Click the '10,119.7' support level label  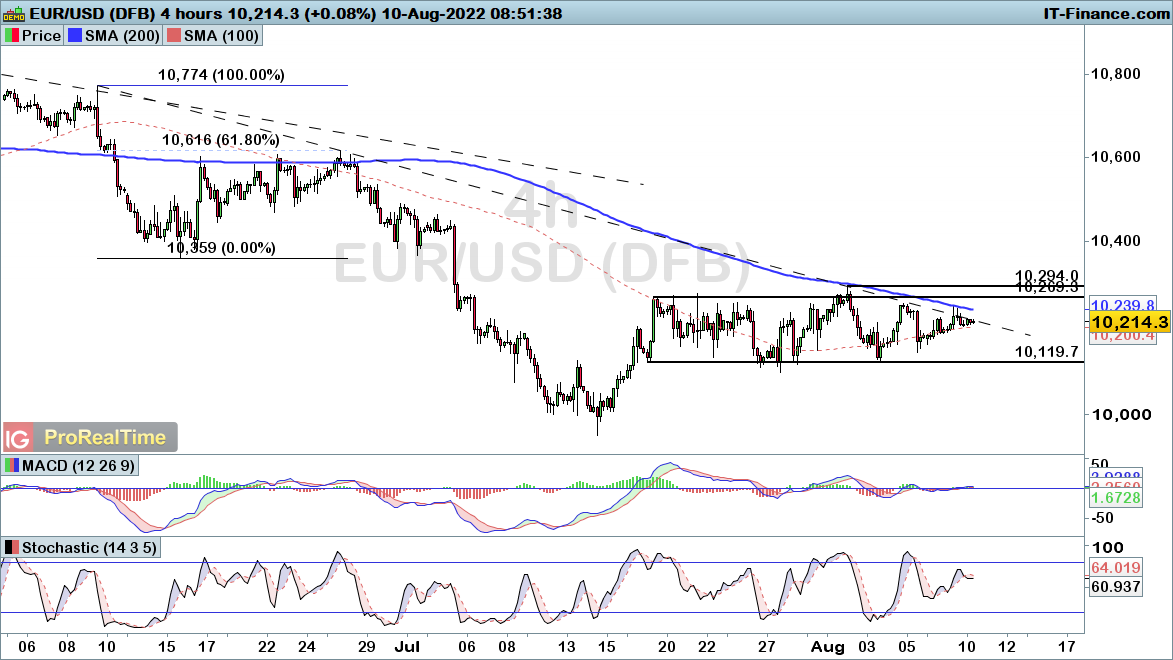click(1047, 352)
